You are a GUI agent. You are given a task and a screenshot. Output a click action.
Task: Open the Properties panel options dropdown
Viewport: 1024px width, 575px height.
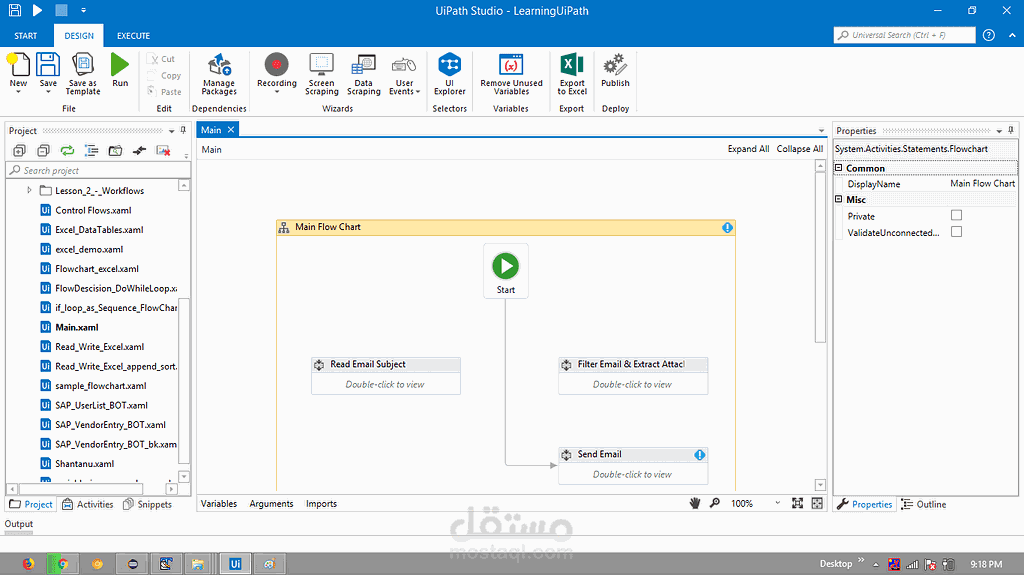coord(999,131)
